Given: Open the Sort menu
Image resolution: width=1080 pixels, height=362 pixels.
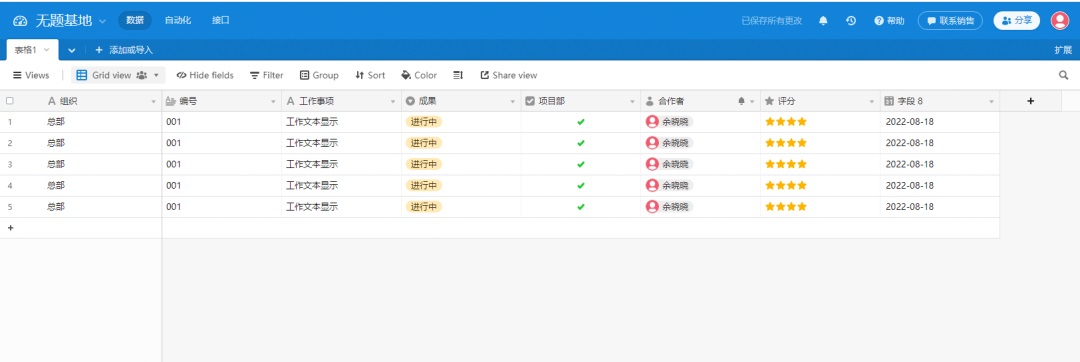Looking at the screenshot, I should (370, 75).
